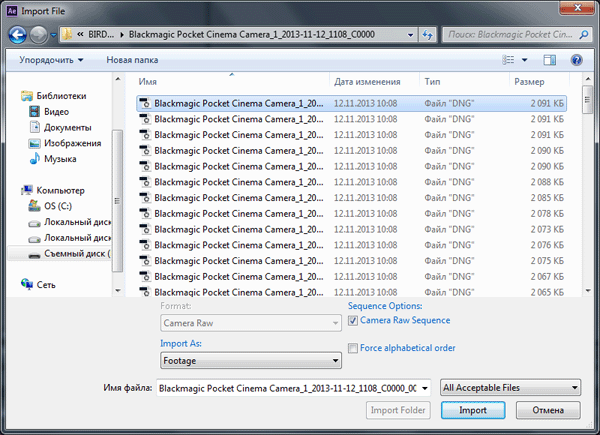
Task: Open the Import As Footage dropdown
Action: pyautogui.click(x=251, y=360)
